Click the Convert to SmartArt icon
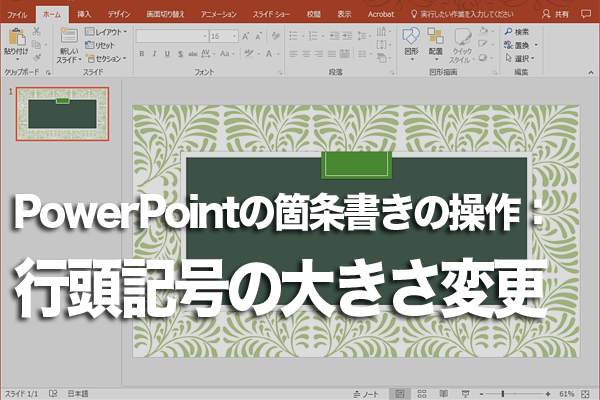 tap(383, 58)
